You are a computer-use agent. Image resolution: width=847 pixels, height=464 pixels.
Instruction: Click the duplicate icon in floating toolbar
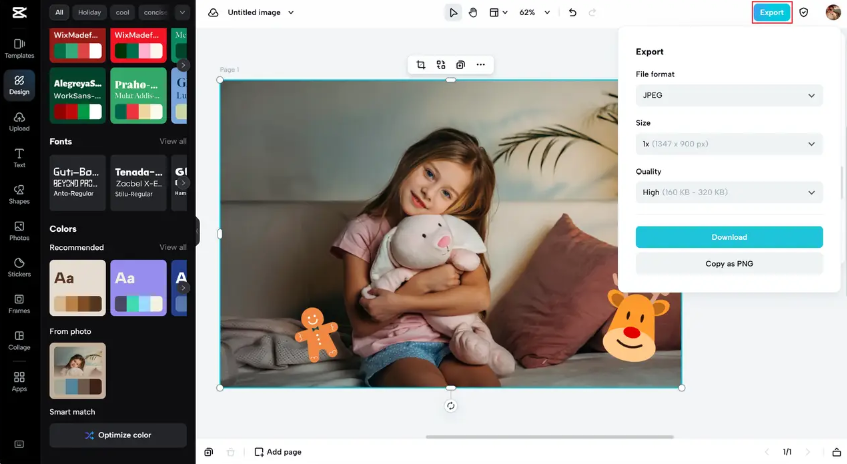coord(460,65)
